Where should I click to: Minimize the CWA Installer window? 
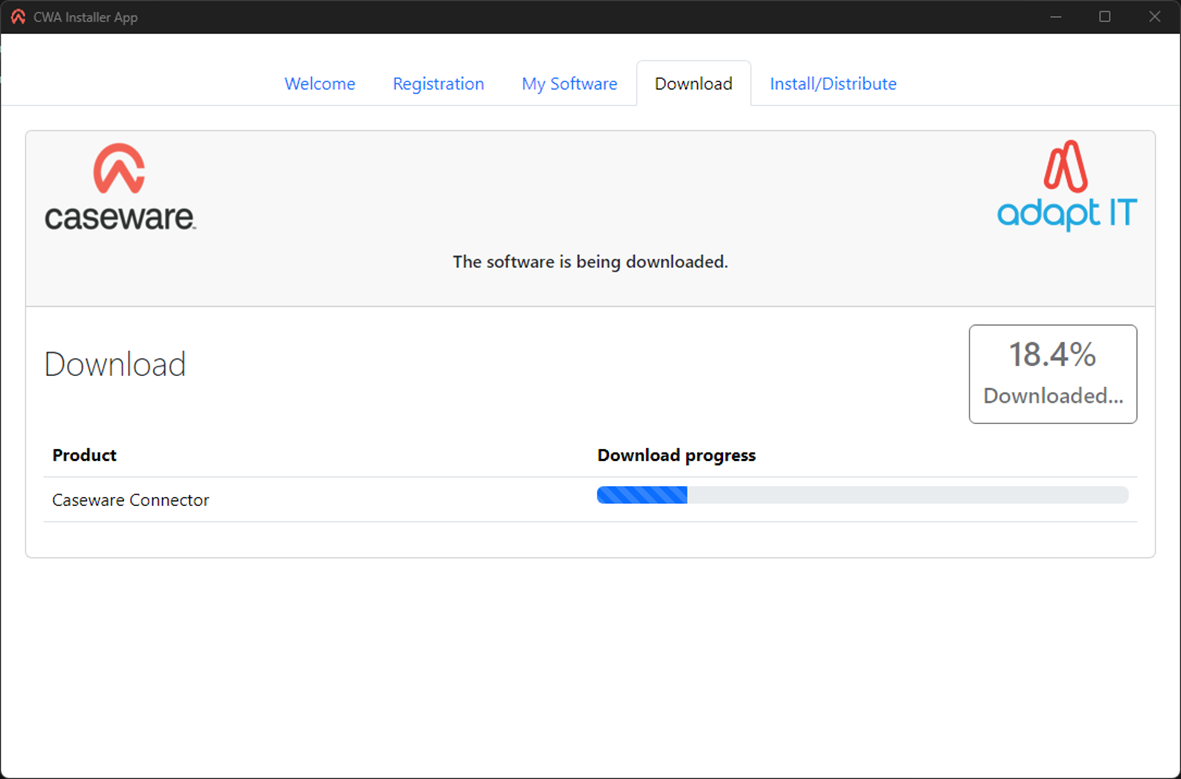pyautogui.click(x=1056, y=17)
